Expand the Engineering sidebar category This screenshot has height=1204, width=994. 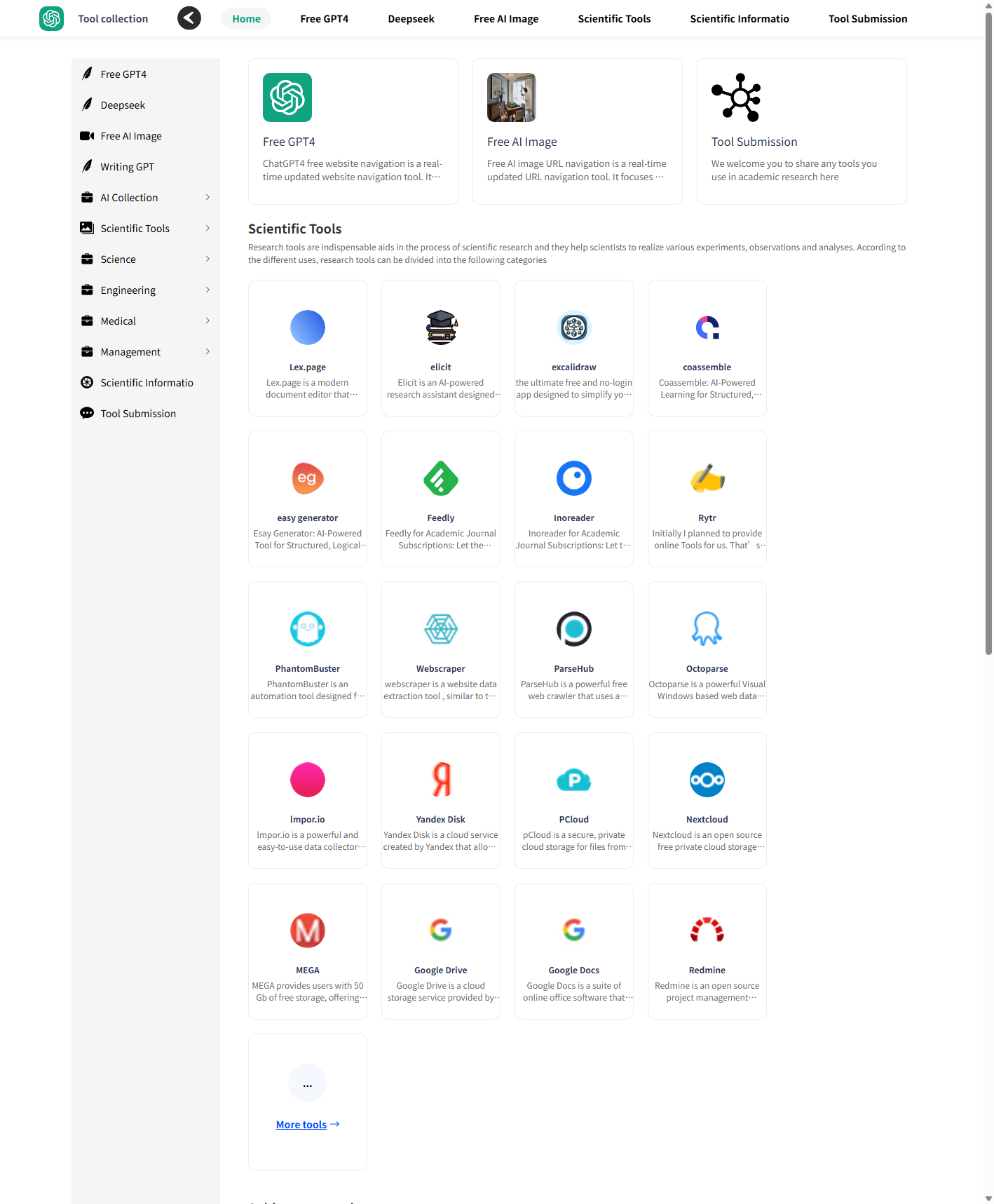point(207,290)
